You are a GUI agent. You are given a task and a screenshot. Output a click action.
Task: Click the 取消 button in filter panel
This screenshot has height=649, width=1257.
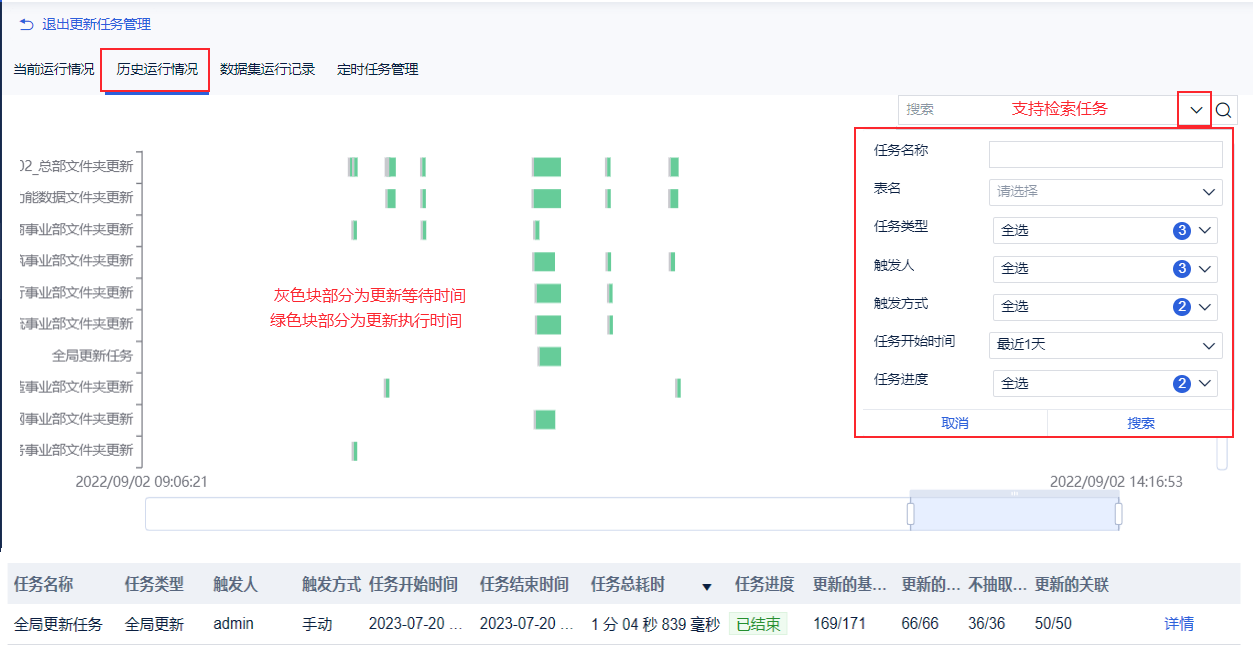tap(955, 423)
